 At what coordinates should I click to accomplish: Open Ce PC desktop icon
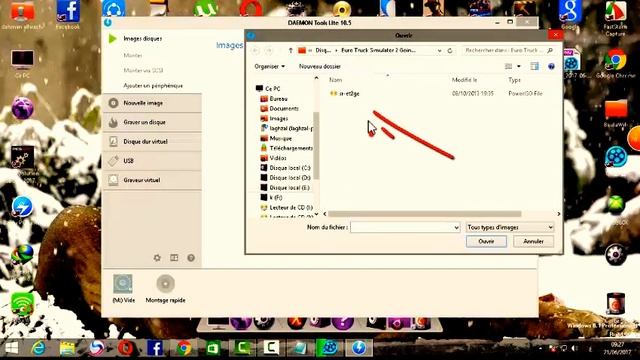(x=22, y=64)
